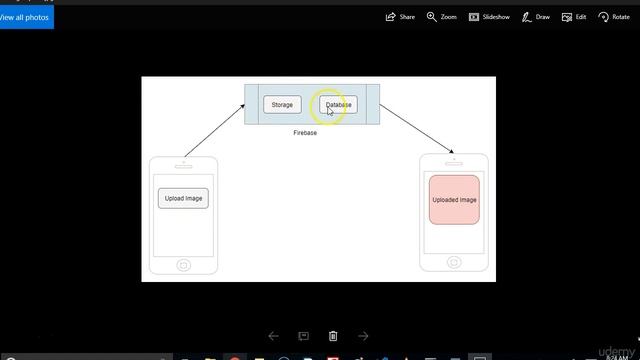Click the View all photos button
Viewport: 640px width, 360px height.
coord(26,17)
